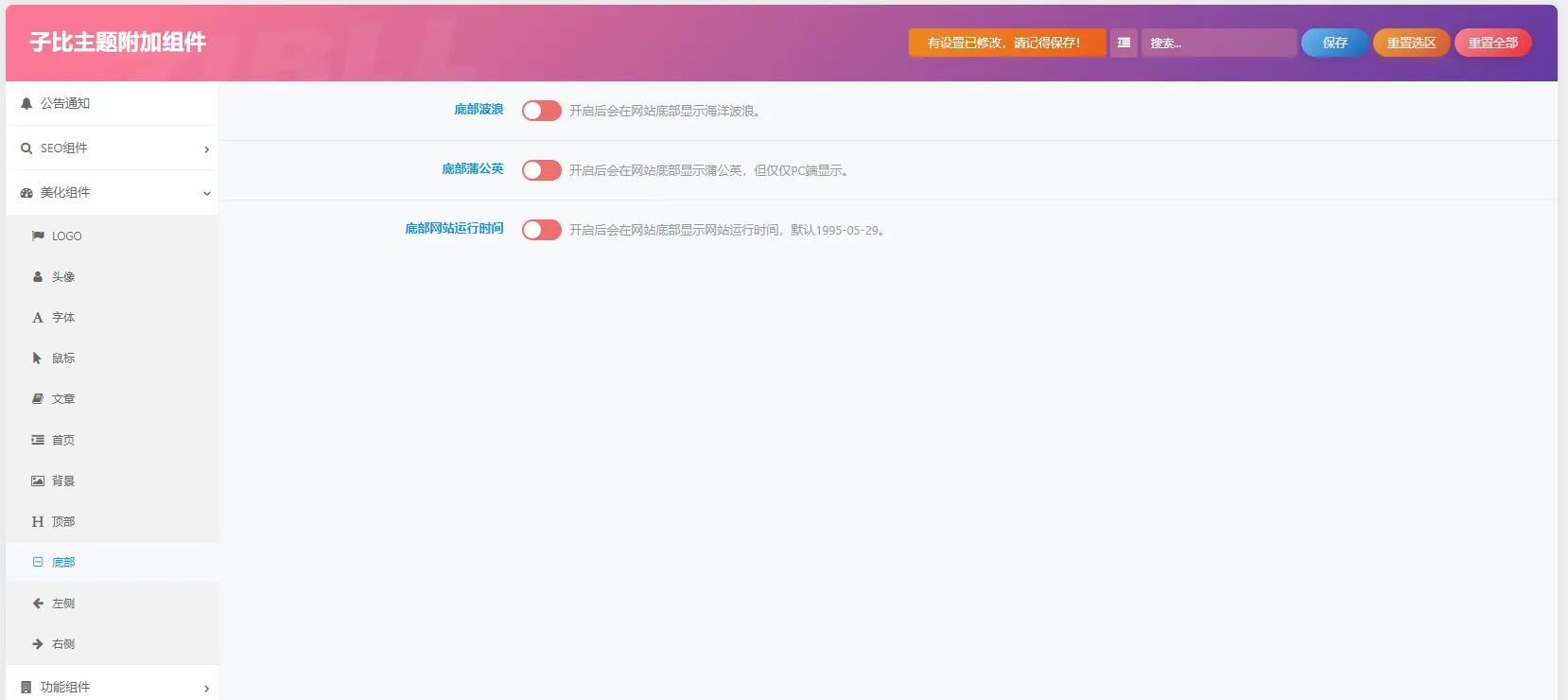Click the right arrow icon beside 右侧
This screenshot has height=700, width=1568.
tap(38, 643)
